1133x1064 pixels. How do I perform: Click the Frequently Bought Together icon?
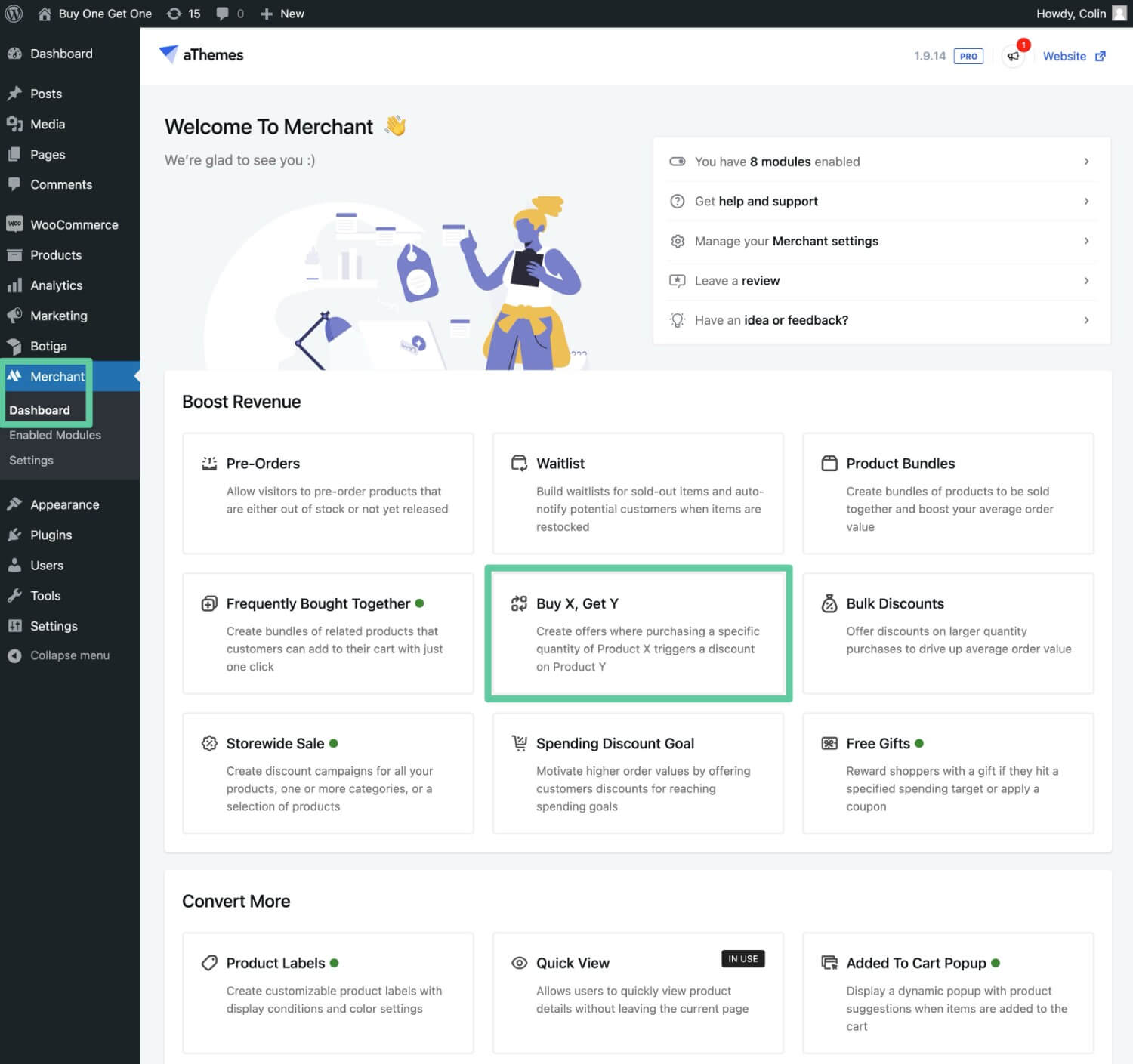[x=209, y=603]
